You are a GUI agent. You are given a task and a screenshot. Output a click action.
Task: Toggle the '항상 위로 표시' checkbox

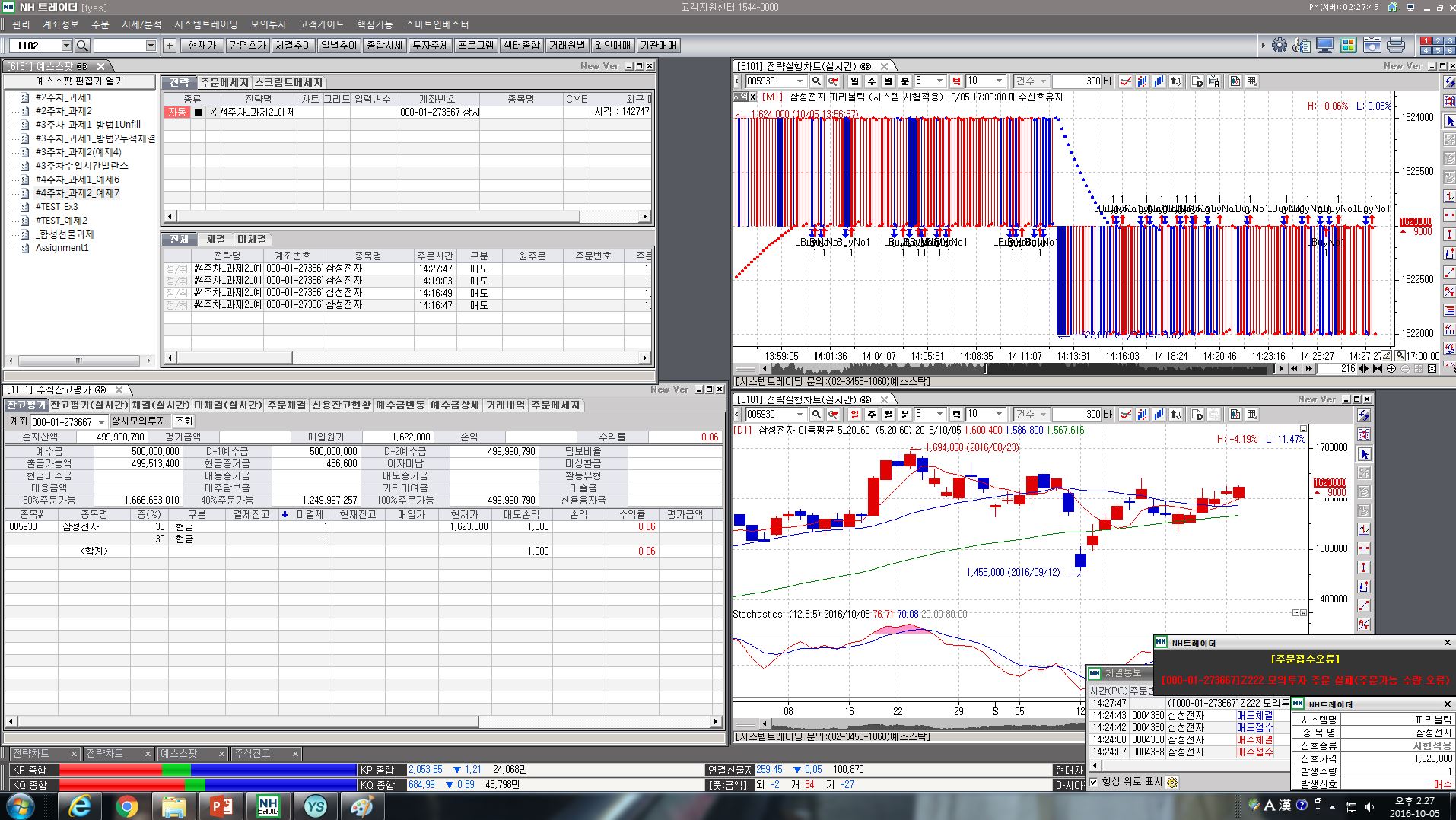[1094, 782]
